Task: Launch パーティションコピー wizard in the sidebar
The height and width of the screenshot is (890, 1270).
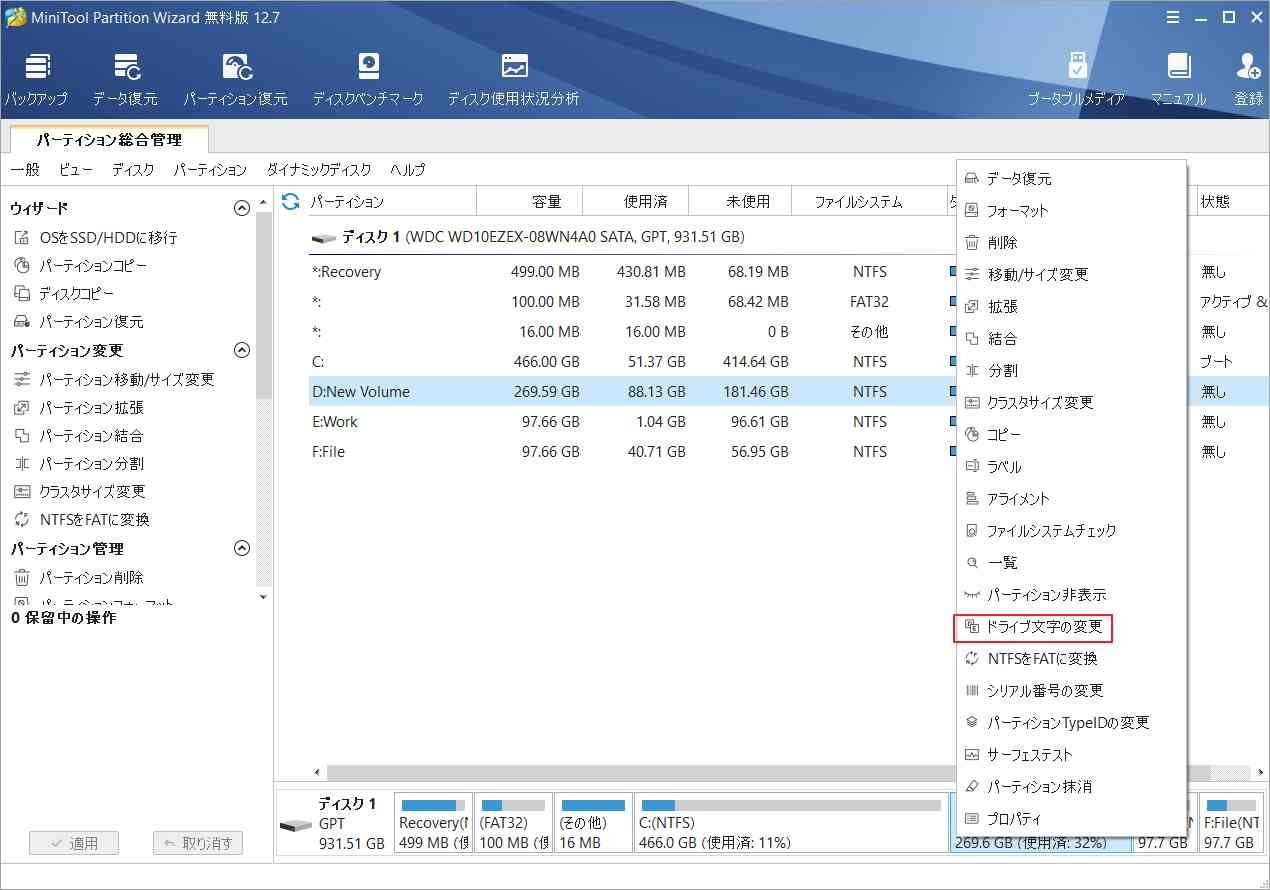Action: (x=81, y=266)
